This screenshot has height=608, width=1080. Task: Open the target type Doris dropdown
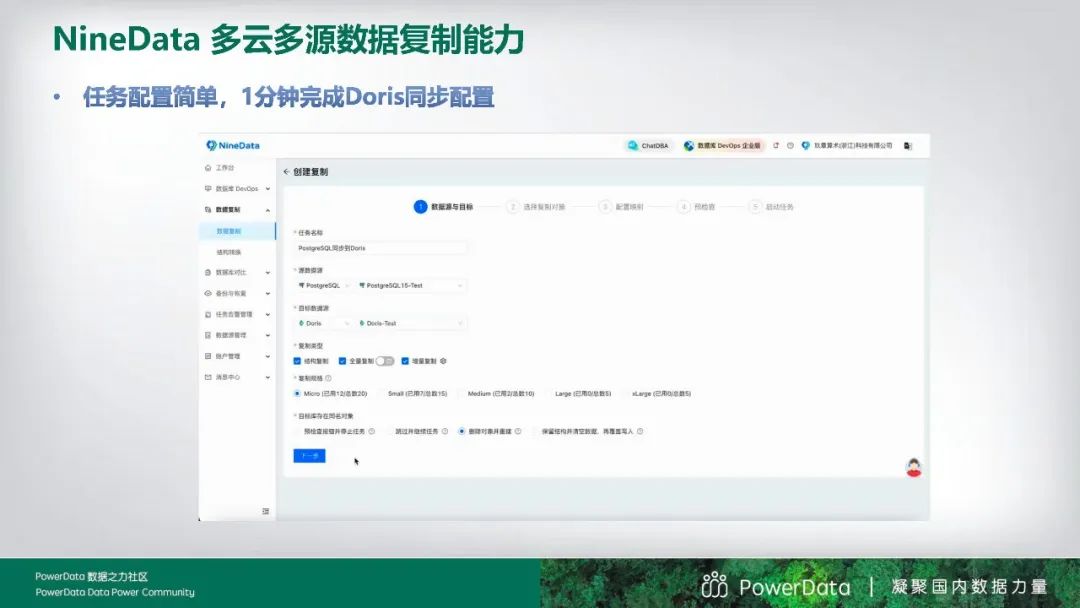click(323, 323)
